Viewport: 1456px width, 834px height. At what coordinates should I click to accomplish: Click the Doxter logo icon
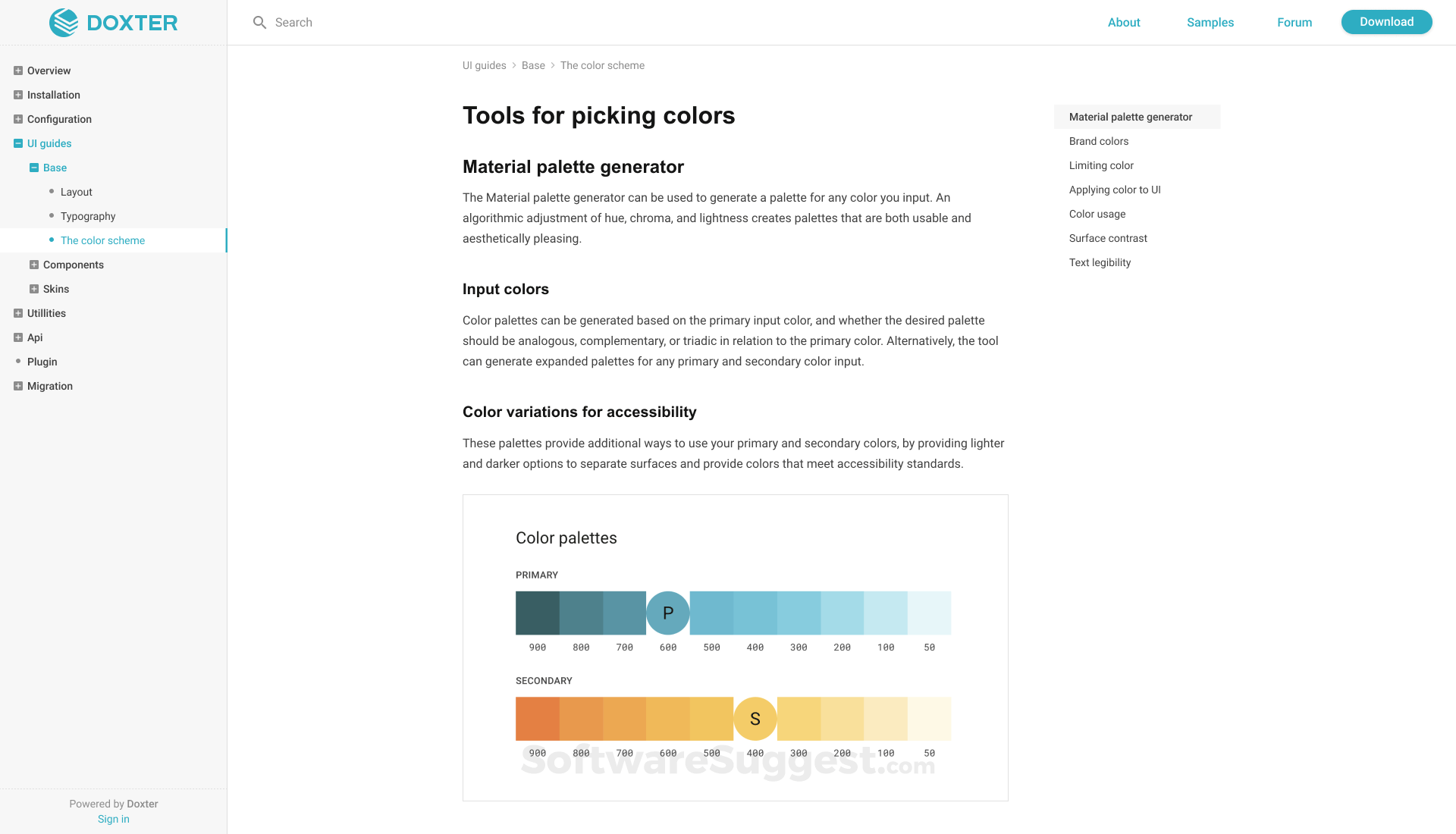(64, 23)
